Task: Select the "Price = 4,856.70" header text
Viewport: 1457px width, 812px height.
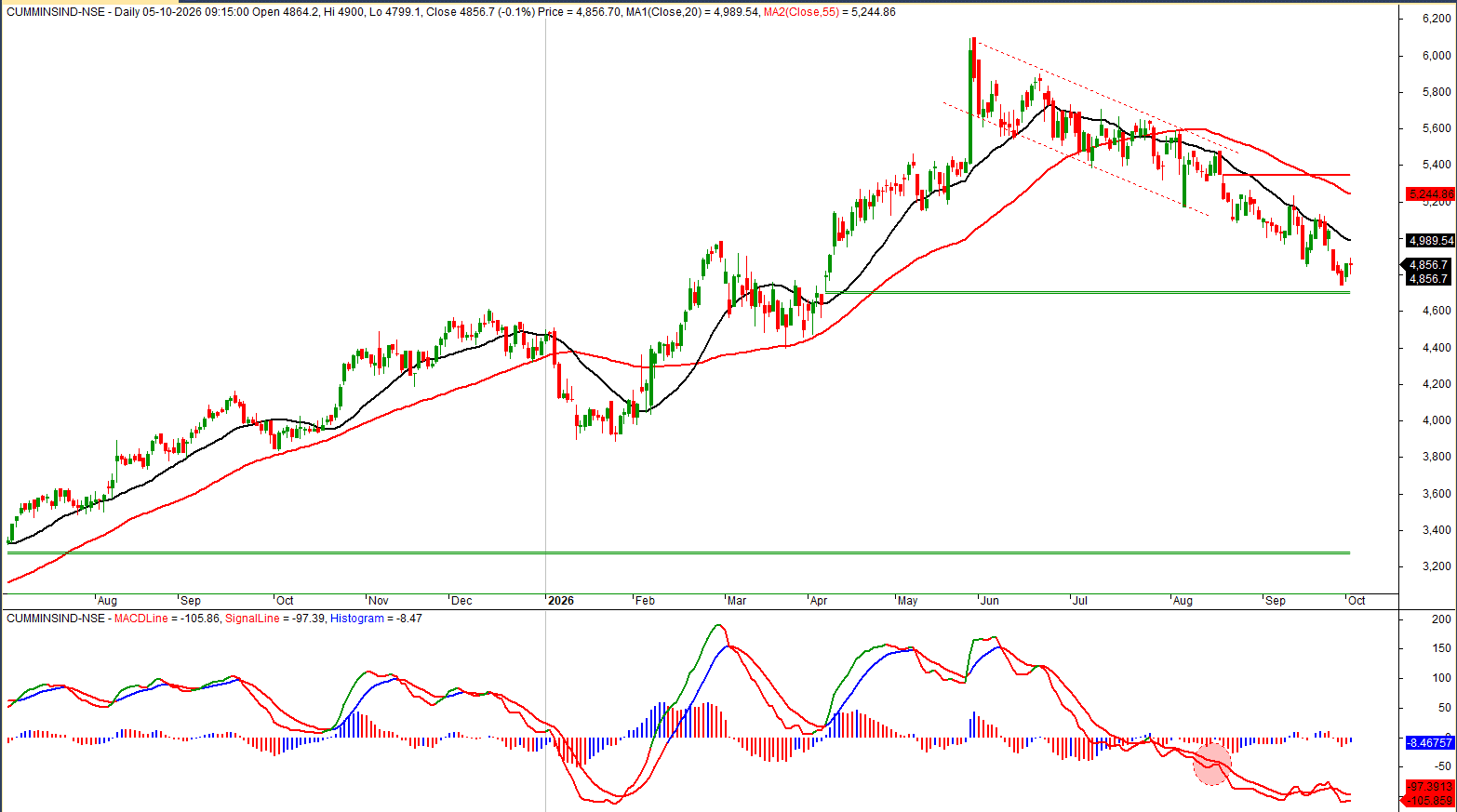Action: [x=579, y=12]
